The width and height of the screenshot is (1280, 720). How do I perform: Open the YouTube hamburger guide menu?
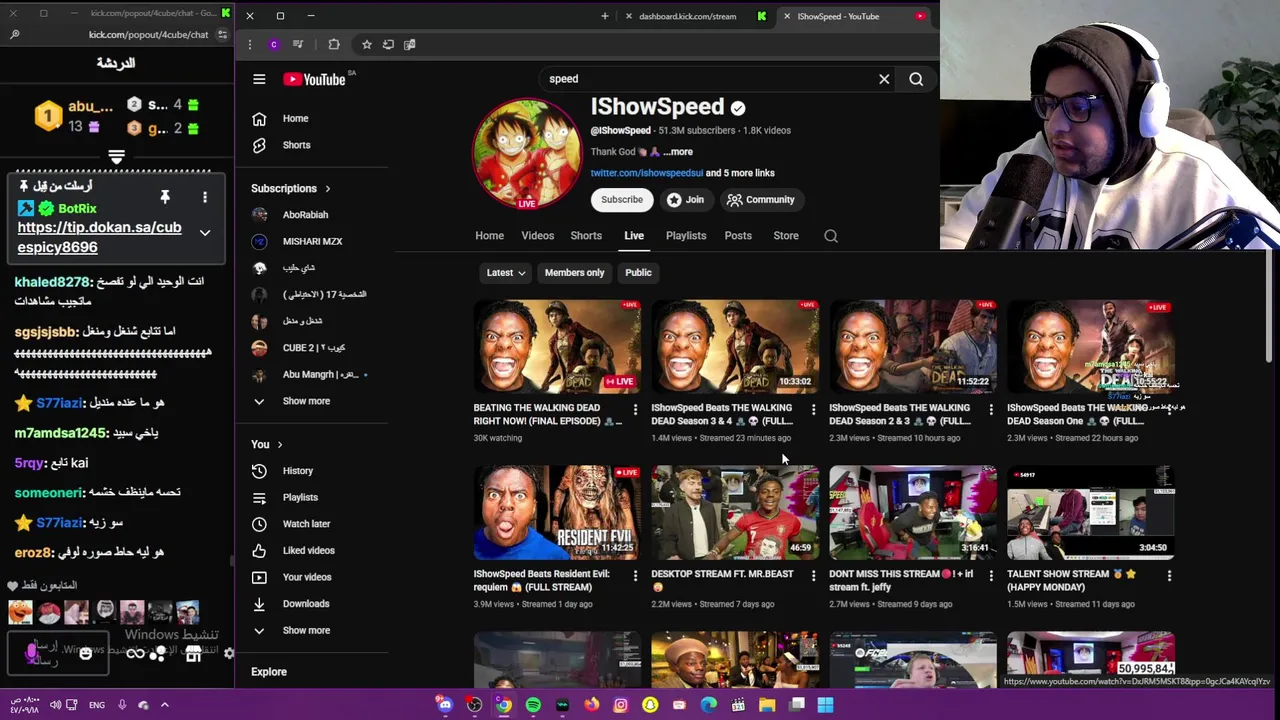(x=259, y=79)
